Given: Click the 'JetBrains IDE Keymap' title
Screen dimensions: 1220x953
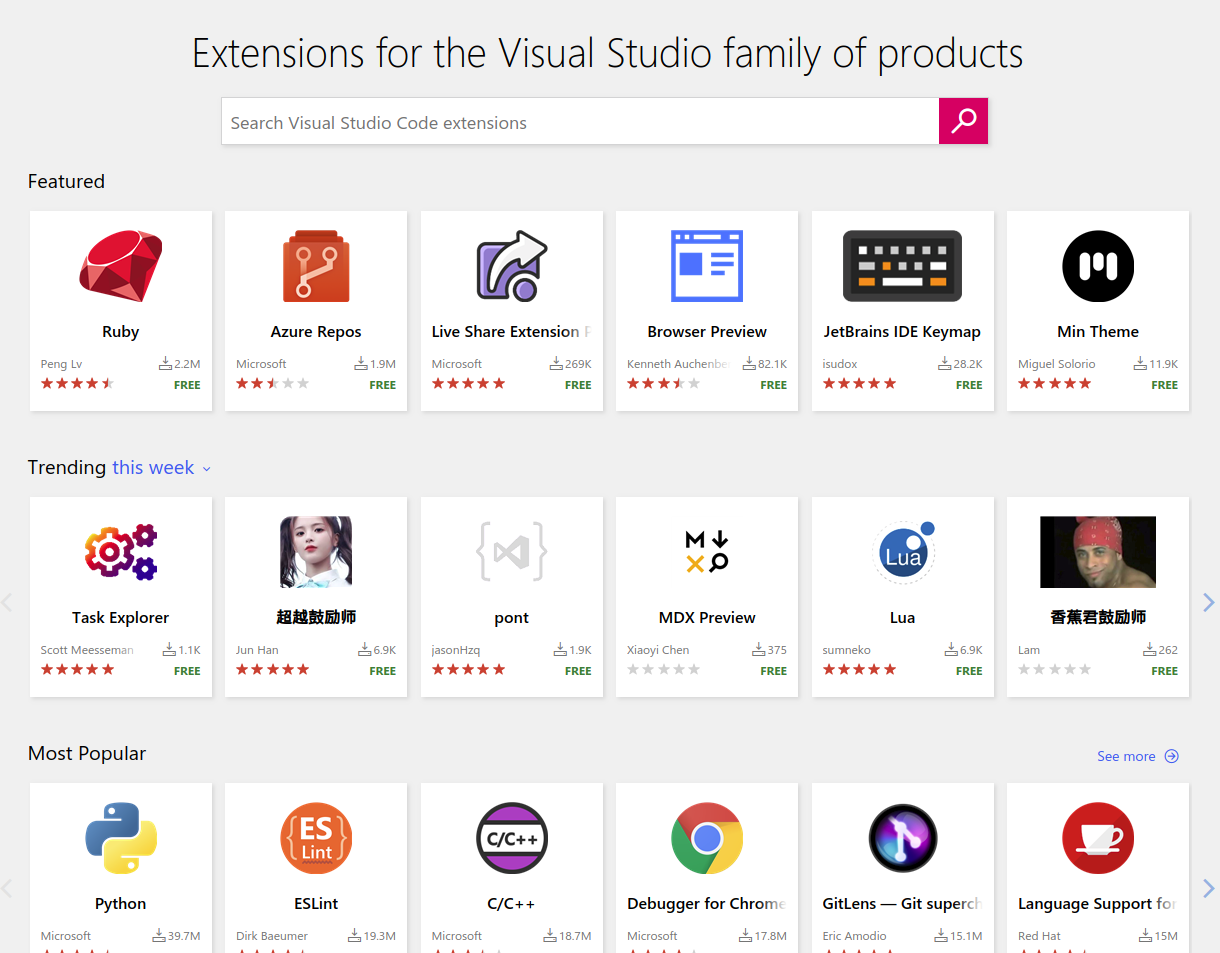Looking at the screenshot, I should [x=902, y=332].
